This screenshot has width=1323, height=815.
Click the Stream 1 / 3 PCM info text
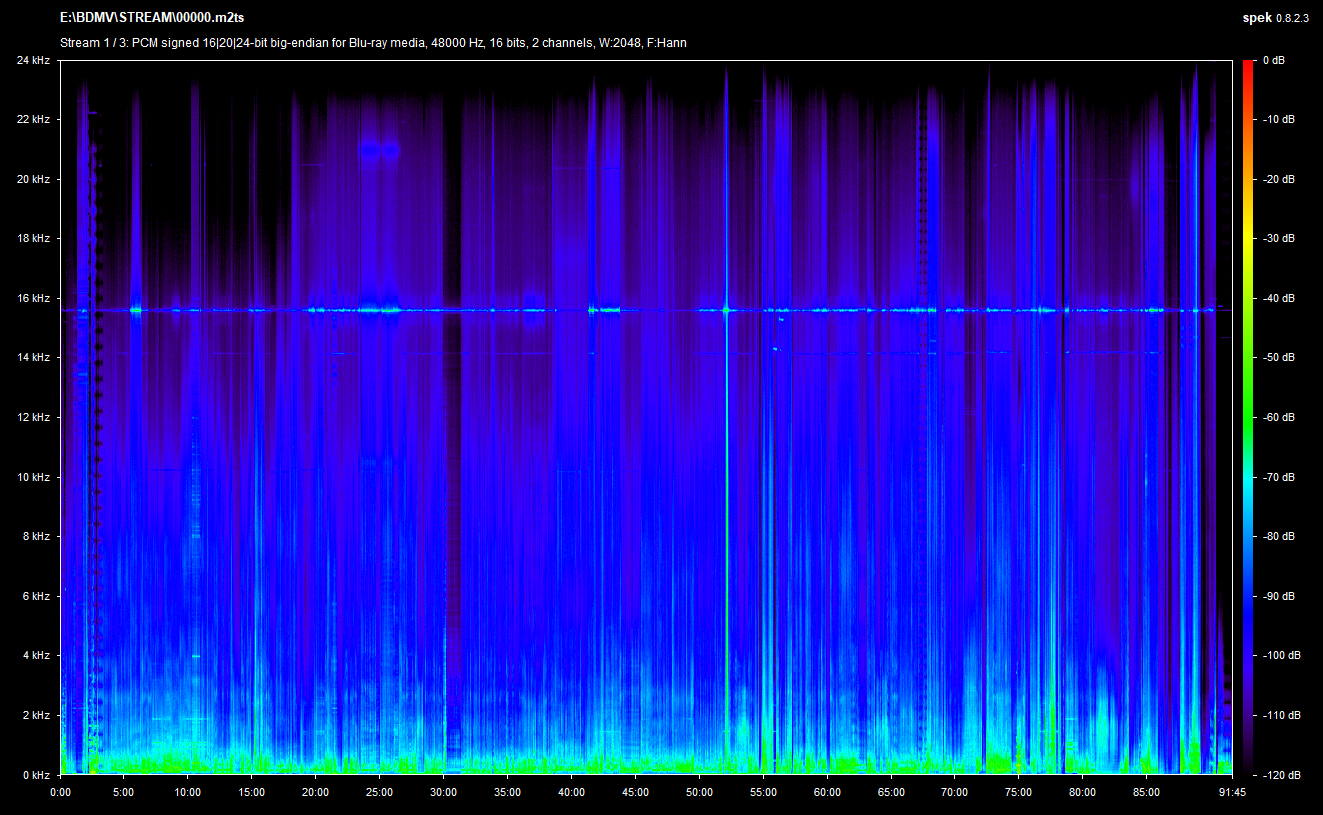(373, 43)
